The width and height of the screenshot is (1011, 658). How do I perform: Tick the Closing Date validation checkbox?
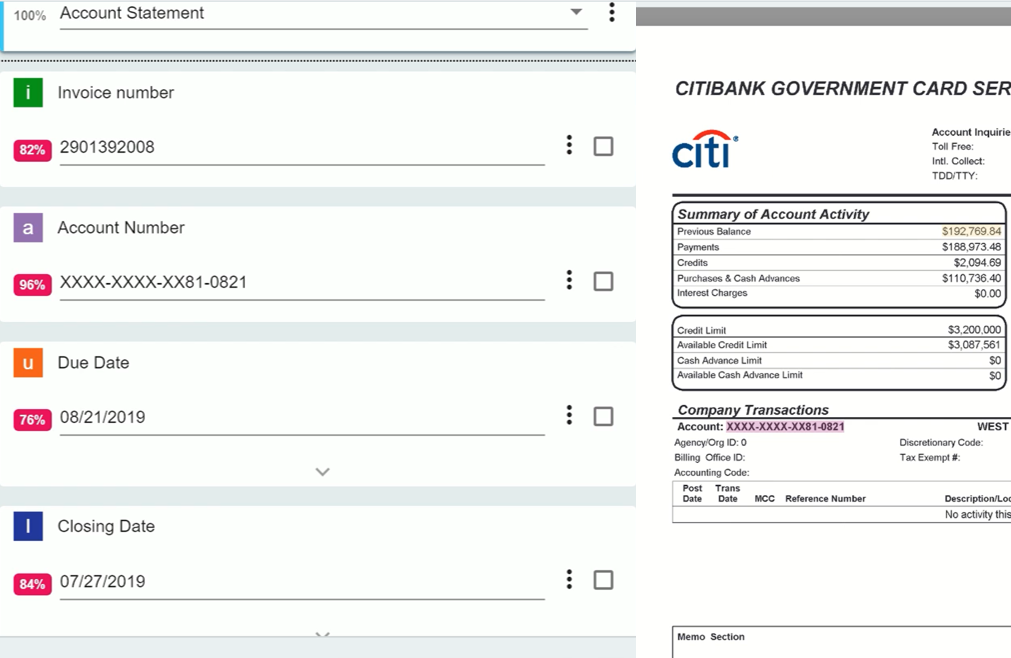point(604,580)
